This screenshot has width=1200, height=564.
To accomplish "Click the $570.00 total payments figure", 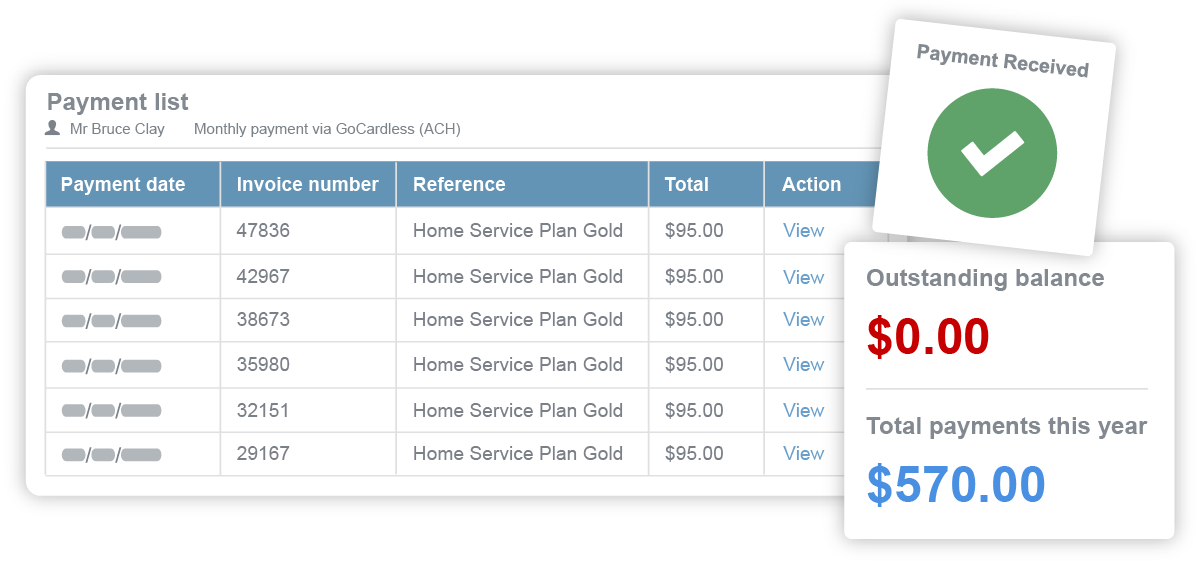I will tap(956, 484).
